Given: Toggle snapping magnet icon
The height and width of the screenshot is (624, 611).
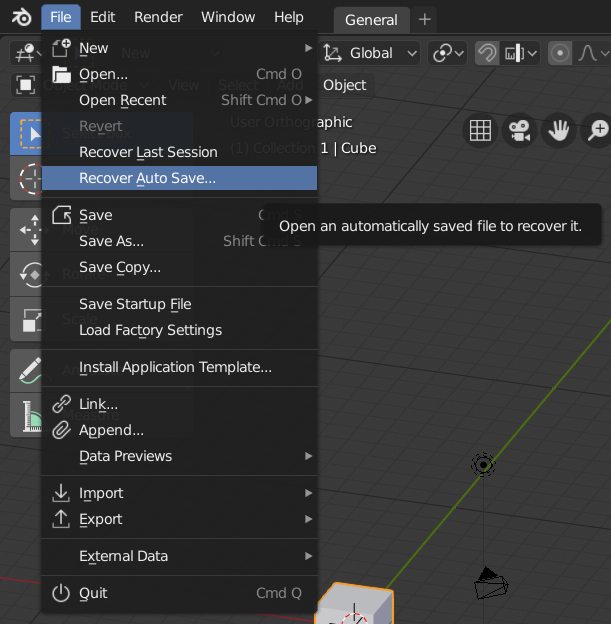Looking at the screenshot, I should point(487,53).
